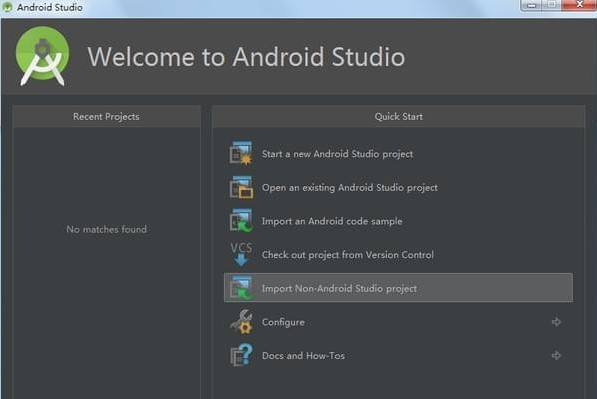Open Docs and How-Tos label
The image size is (597, 399).
point(303,356)
